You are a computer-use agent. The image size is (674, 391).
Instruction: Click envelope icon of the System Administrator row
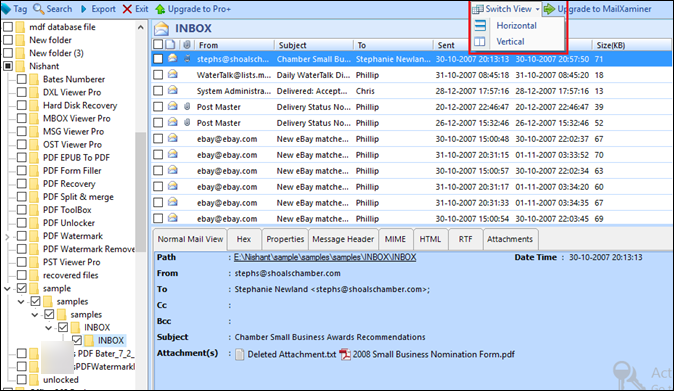tap(172, 90)
